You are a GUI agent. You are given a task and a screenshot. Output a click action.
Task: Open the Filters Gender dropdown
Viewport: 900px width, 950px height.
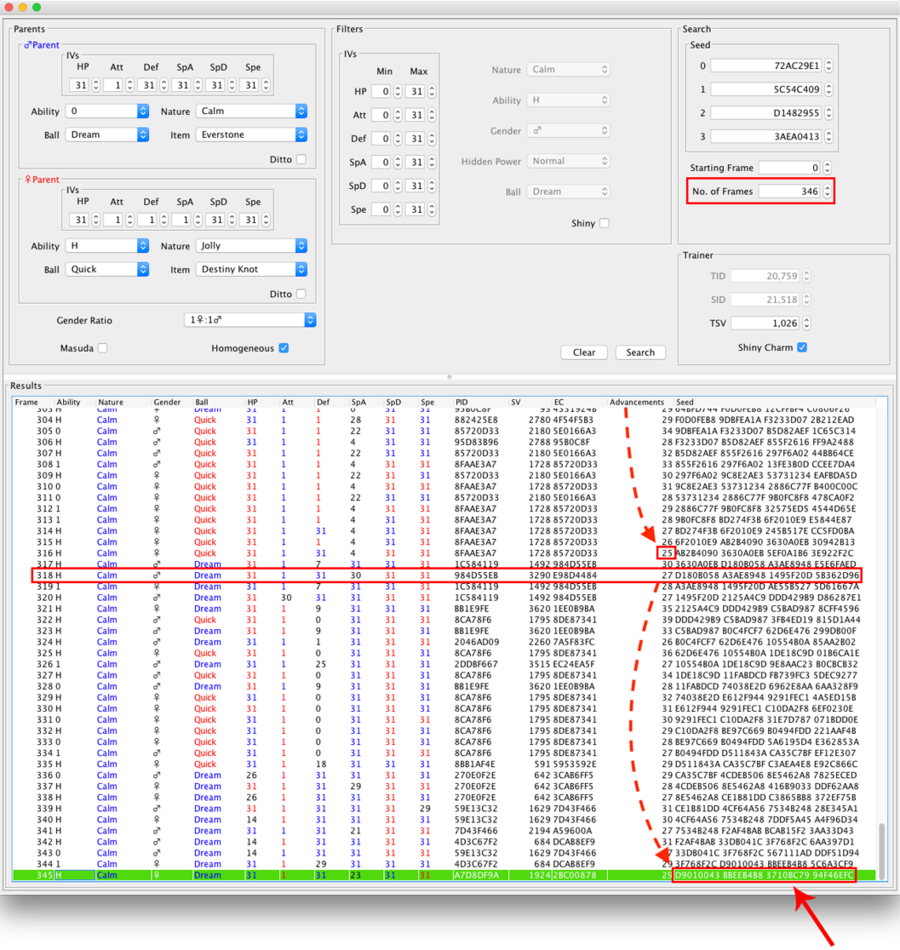pyautogui.click(x=568, y=130)
